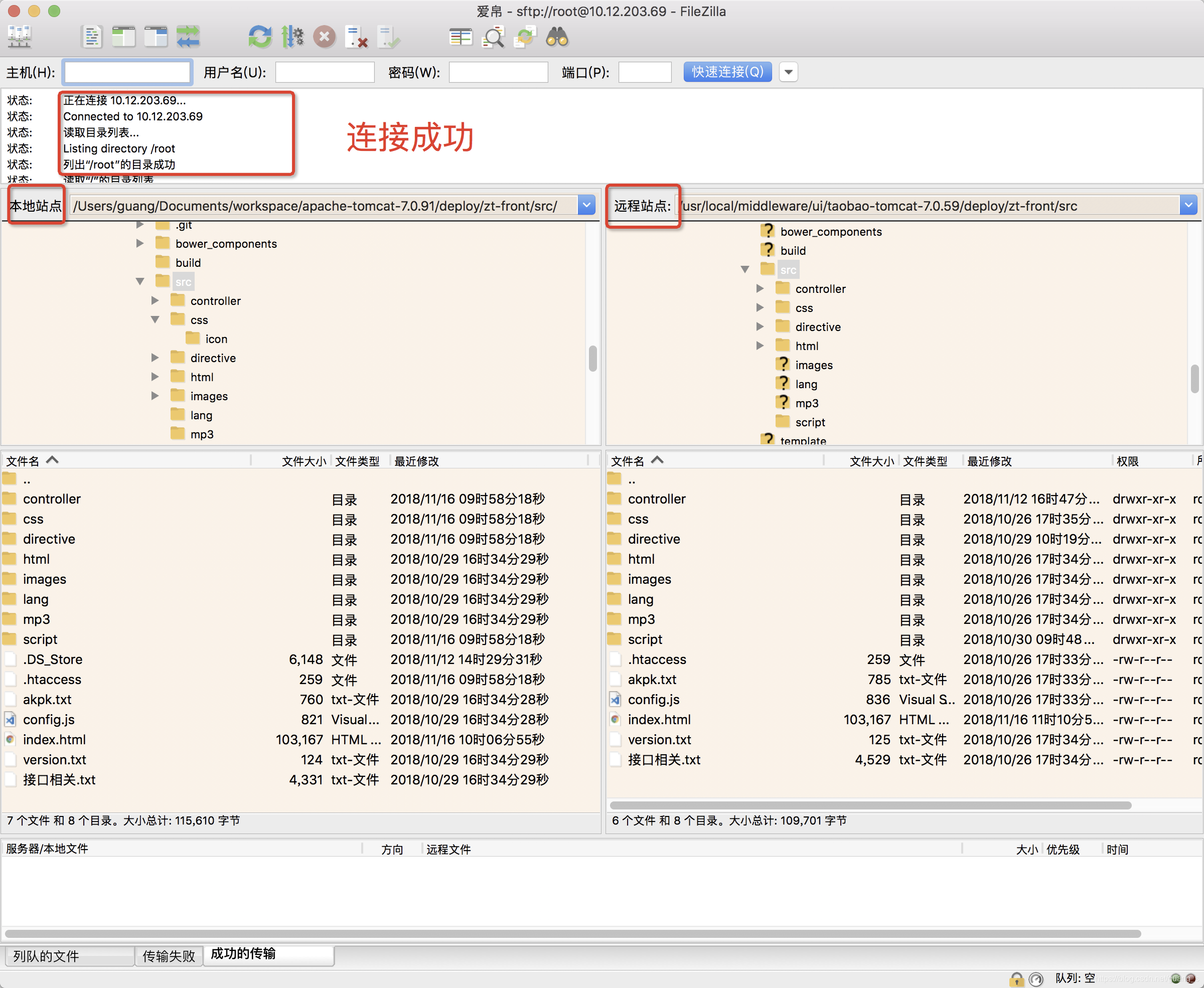The width and height of the screenshot is (1204, 988).
Task: Expand remote controller folder in tree
Action: [x=760, y=288]
